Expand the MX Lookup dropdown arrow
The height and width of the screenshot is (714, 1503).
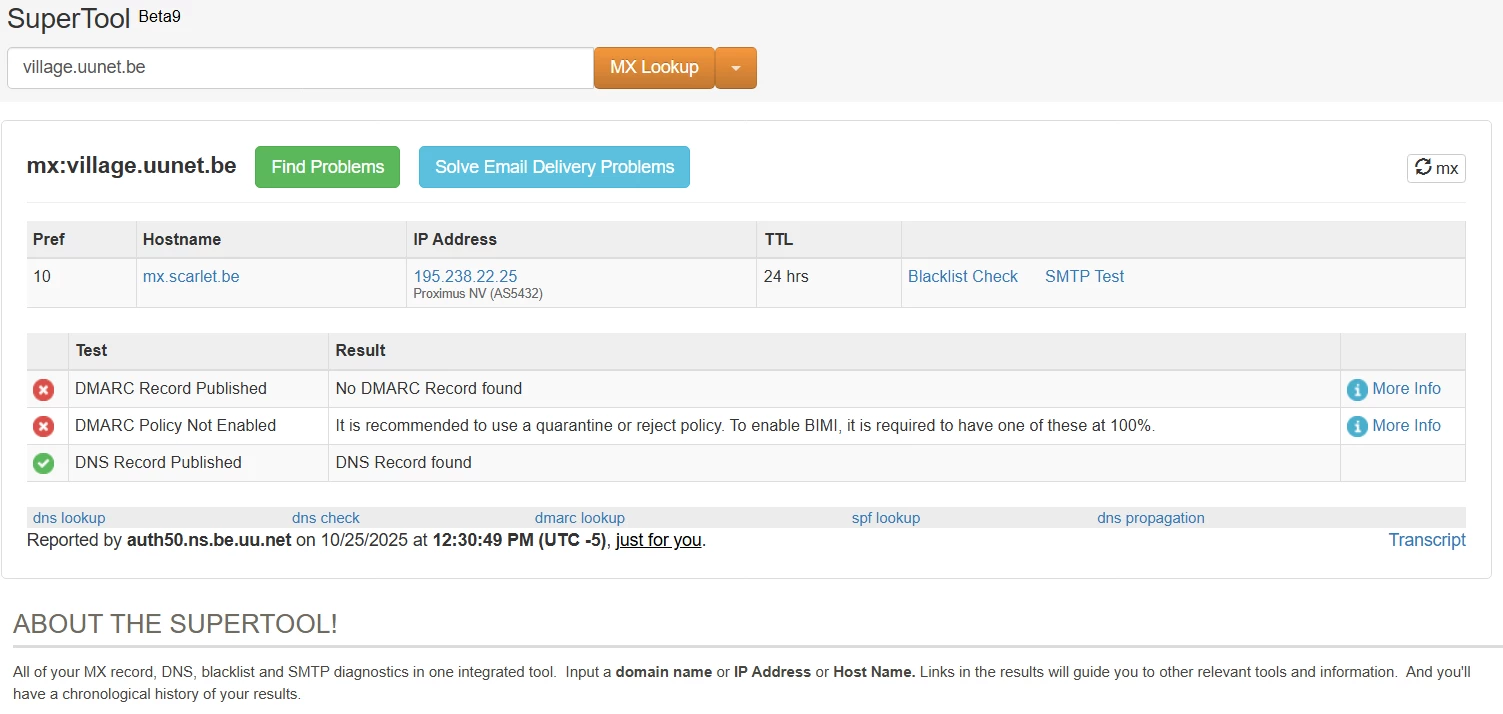(736, 68)
